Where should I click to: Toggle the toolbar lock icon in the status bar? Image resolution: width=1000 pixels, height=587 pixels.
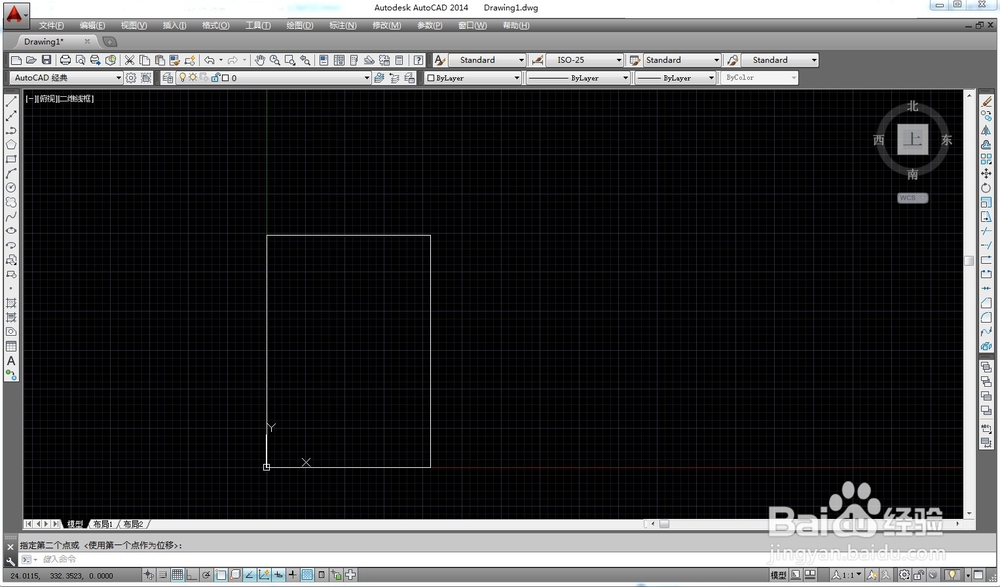click(x=918, y=575)
